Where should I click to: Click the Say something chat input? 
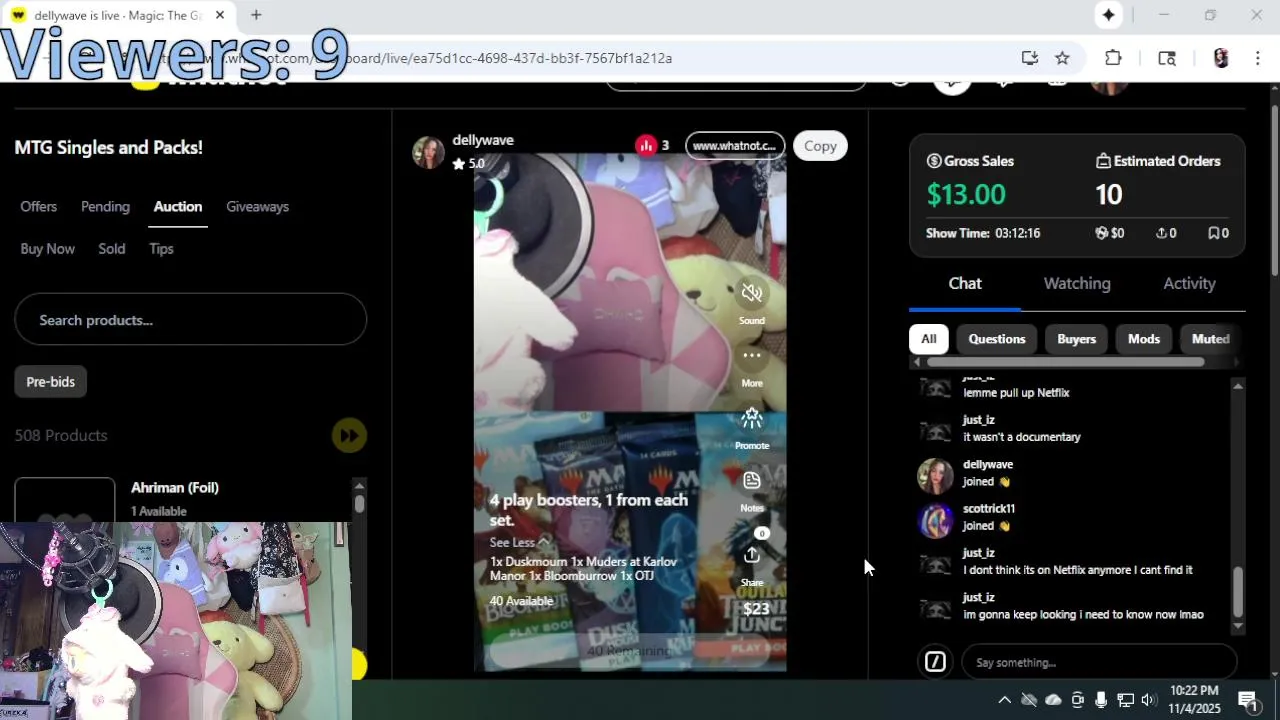pyautogui.click(x=1100, y=662)
